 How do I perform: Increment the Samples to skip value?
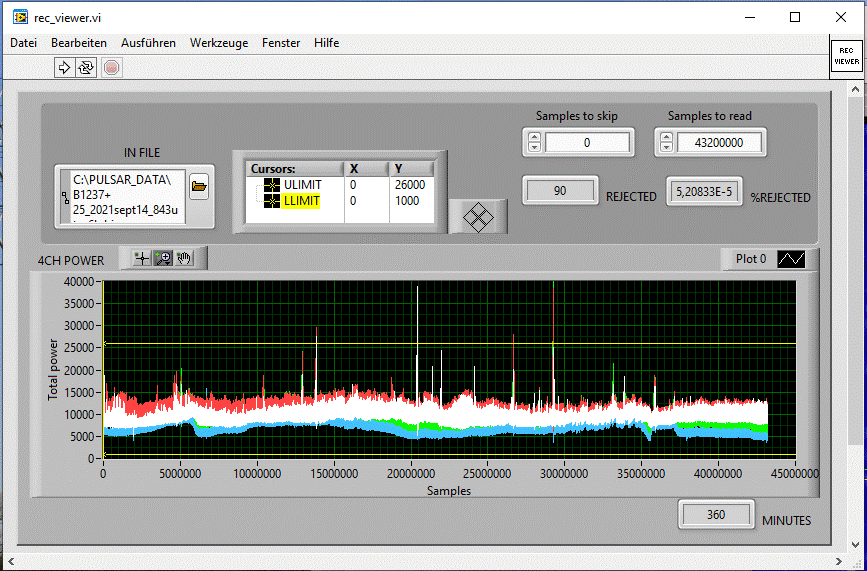(534, 138)
